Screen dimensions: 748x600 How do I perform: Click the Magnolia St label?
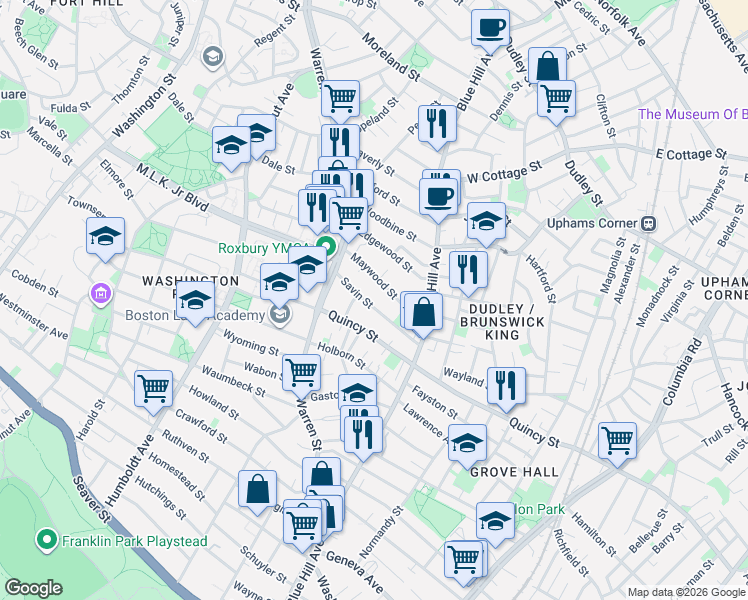612,265
